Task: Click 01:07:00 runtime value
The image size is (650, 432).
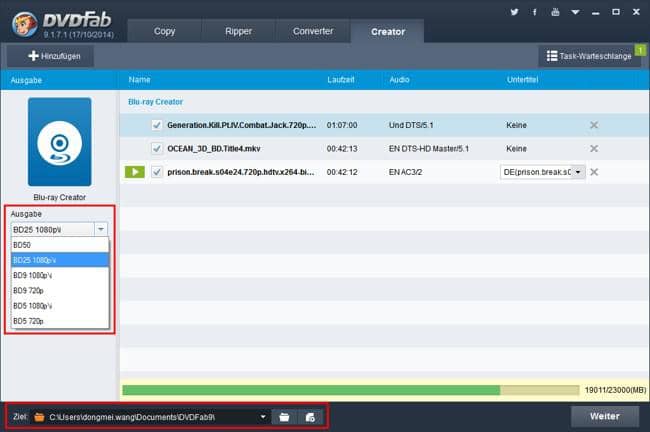Action: click(x=342, y=125)
